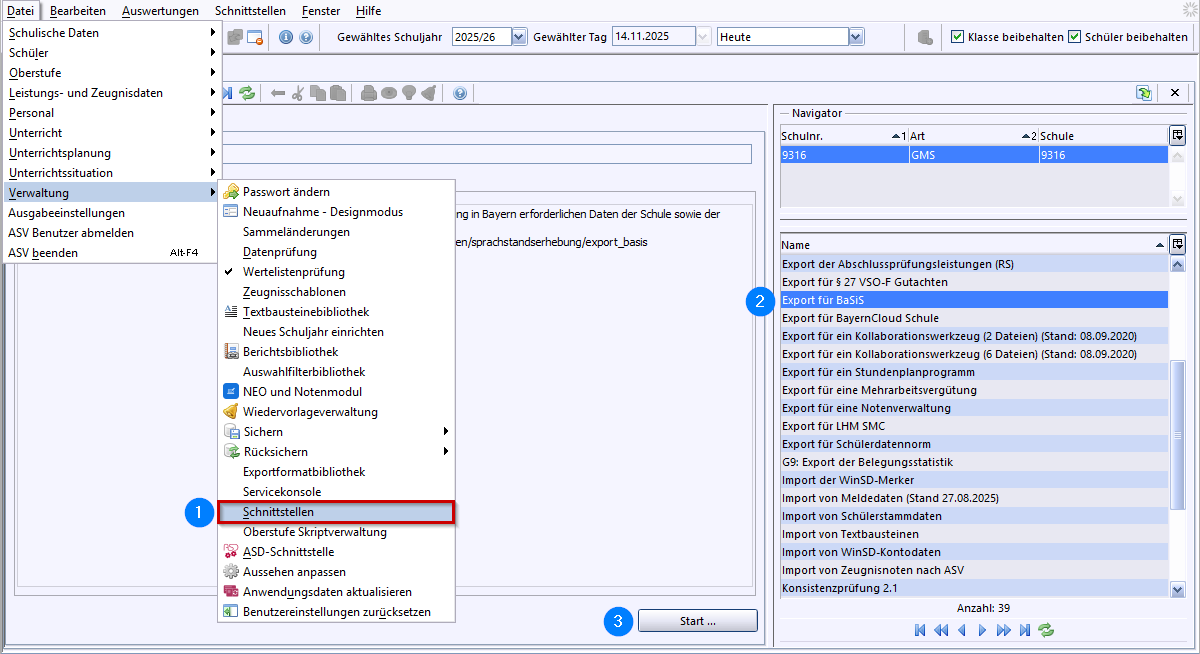Toggle Klasse beibehalten checkbox

click(x=957, y=37)
